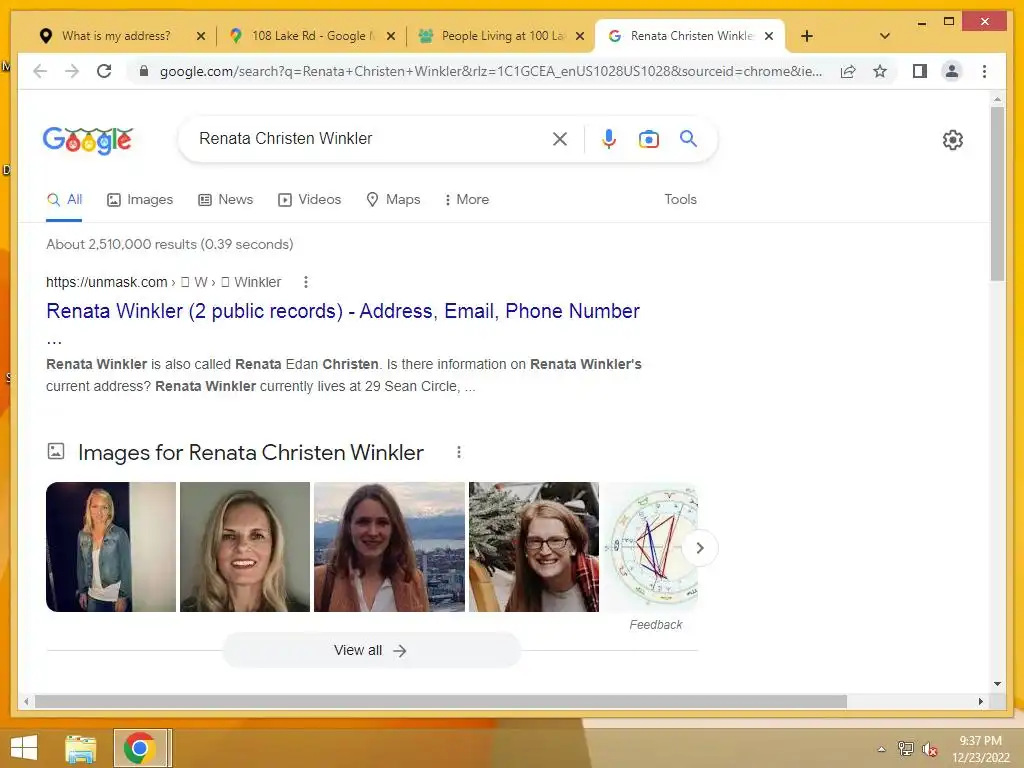This screenshot has height=768, width=1024.
Task: Select the Images search filter
Action: (140, 200)
